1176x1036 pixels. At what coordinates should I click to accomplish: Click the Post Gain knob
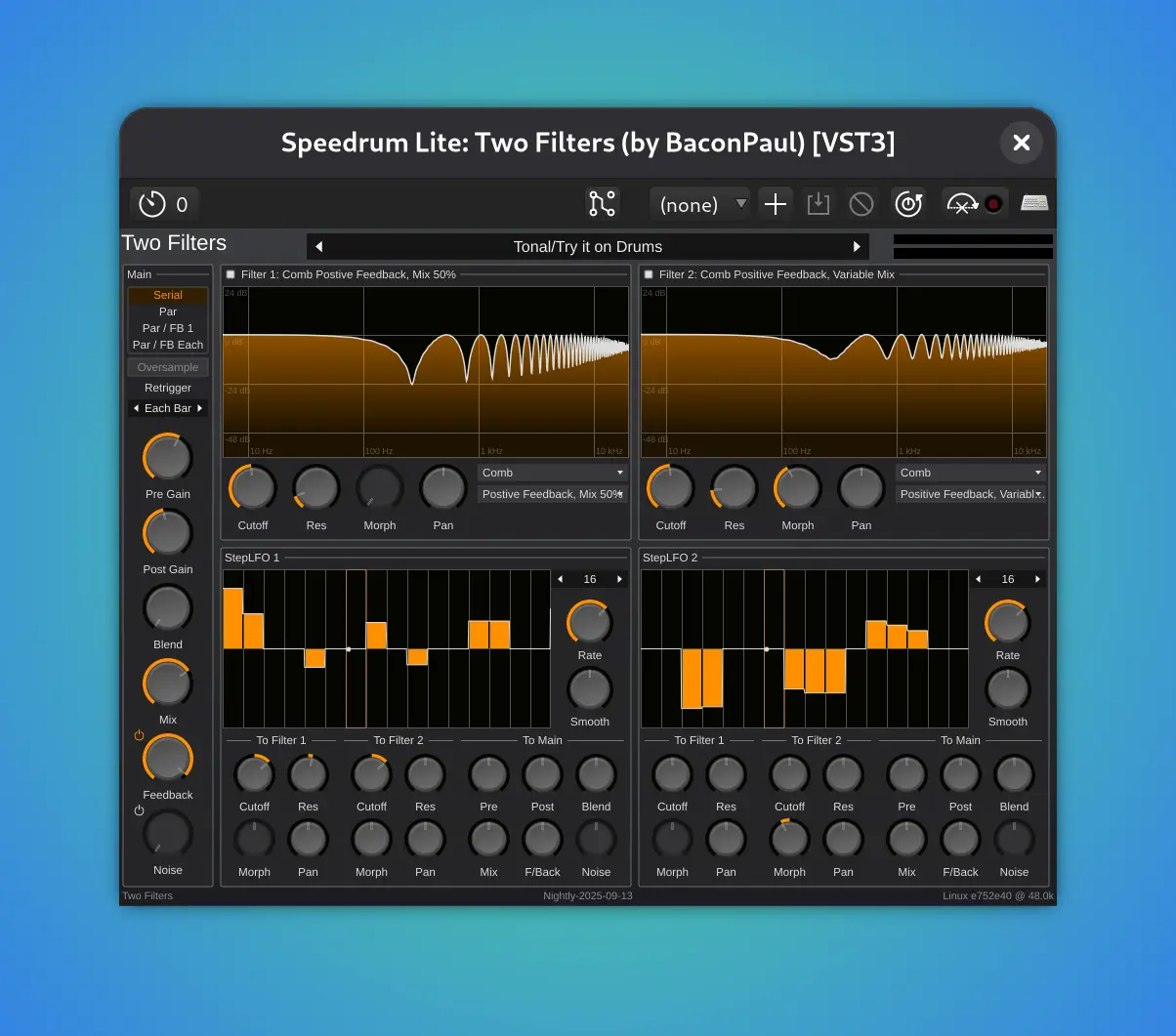168,532
